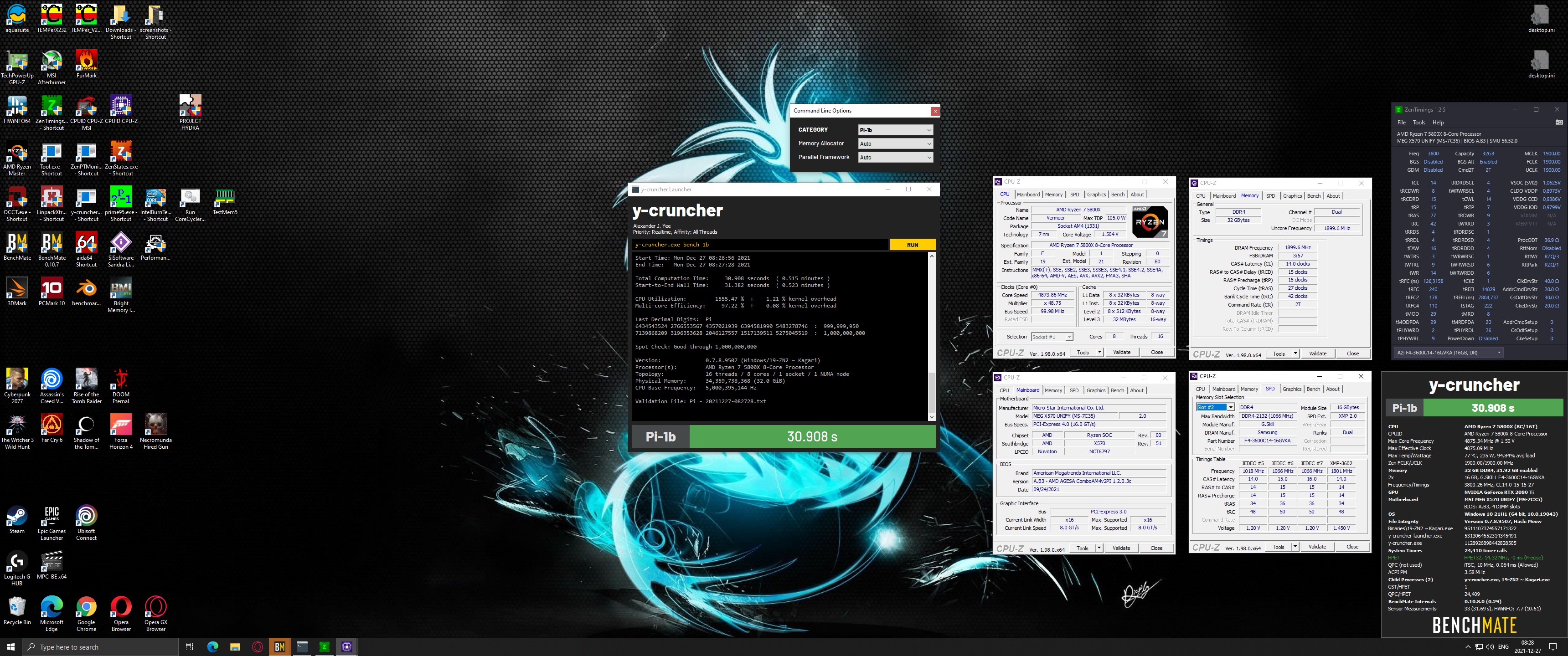
Task: Click ZenTimings screenshot camera icon
Action: (1559, 122)
